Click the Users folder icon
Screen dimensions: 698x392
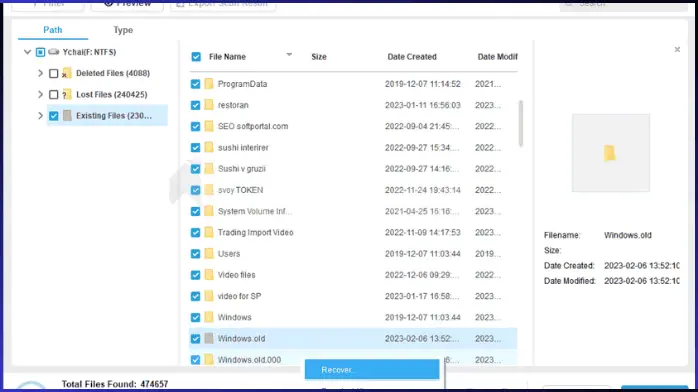pyautogui.click(x=209, y=254)
